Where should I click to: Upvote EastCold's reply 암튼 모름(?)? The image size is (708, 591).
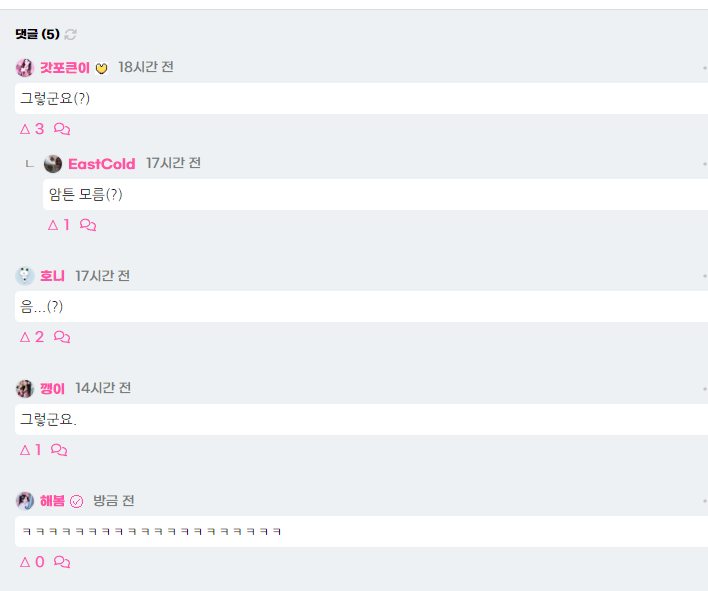click(x=59, y=225)
